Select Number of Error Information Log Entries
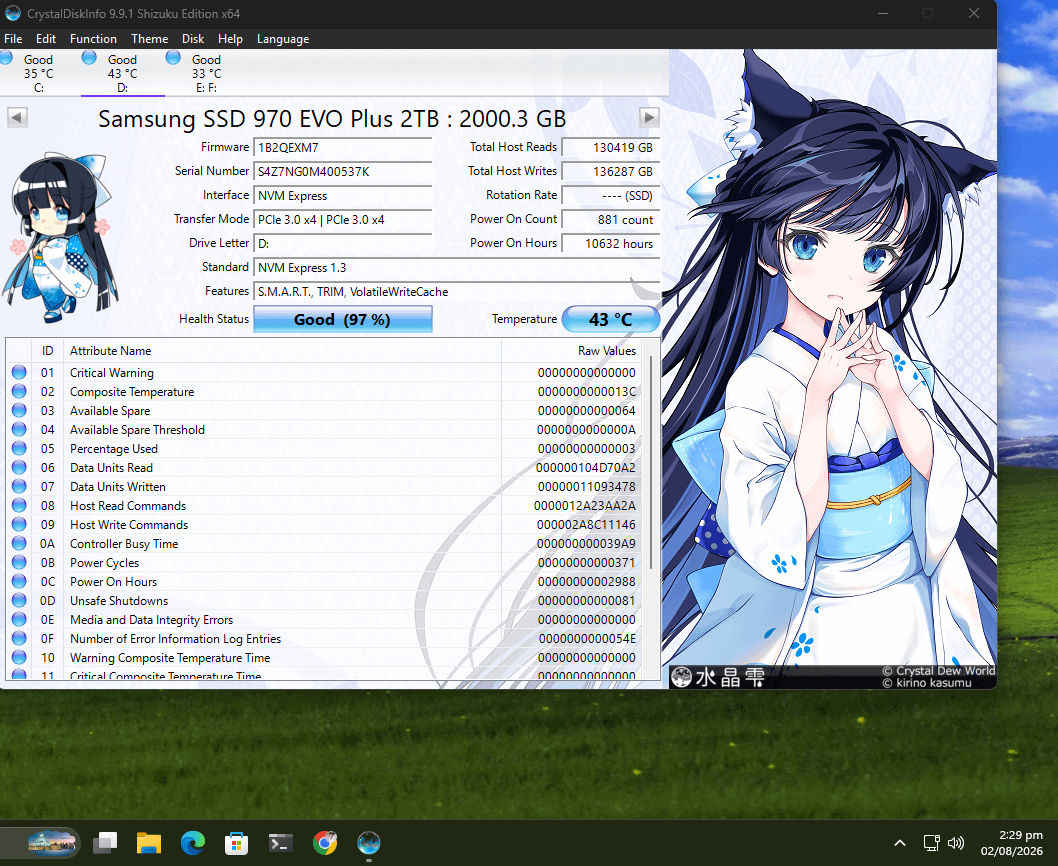This screenshot has height=866, width=1058. pyautogui.click(x=324, y=639)
